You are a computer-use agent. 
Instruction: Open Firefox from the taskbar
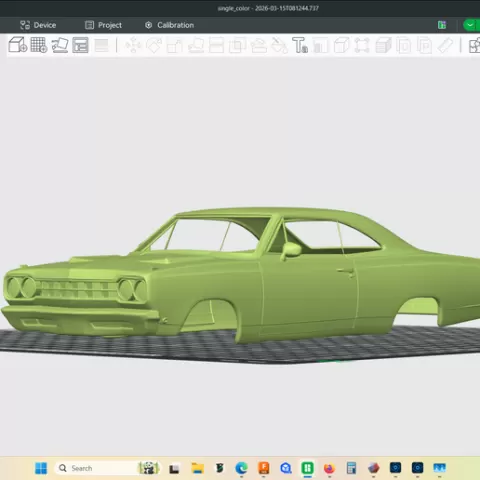(x=329, y=468)
